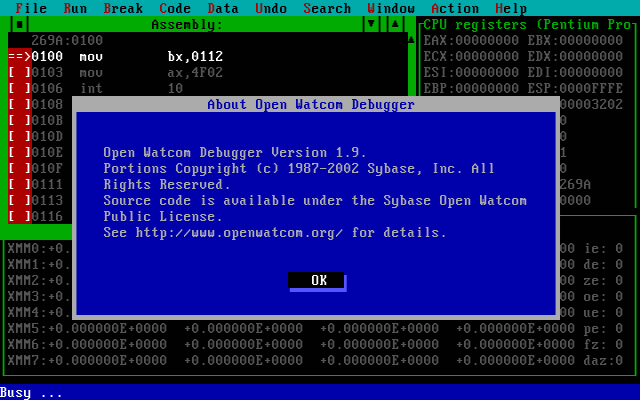The width and height of the screenshot is (640, 400).
Task: Toggle breakpoint bracket at address 010F
Action: (20, 168)
